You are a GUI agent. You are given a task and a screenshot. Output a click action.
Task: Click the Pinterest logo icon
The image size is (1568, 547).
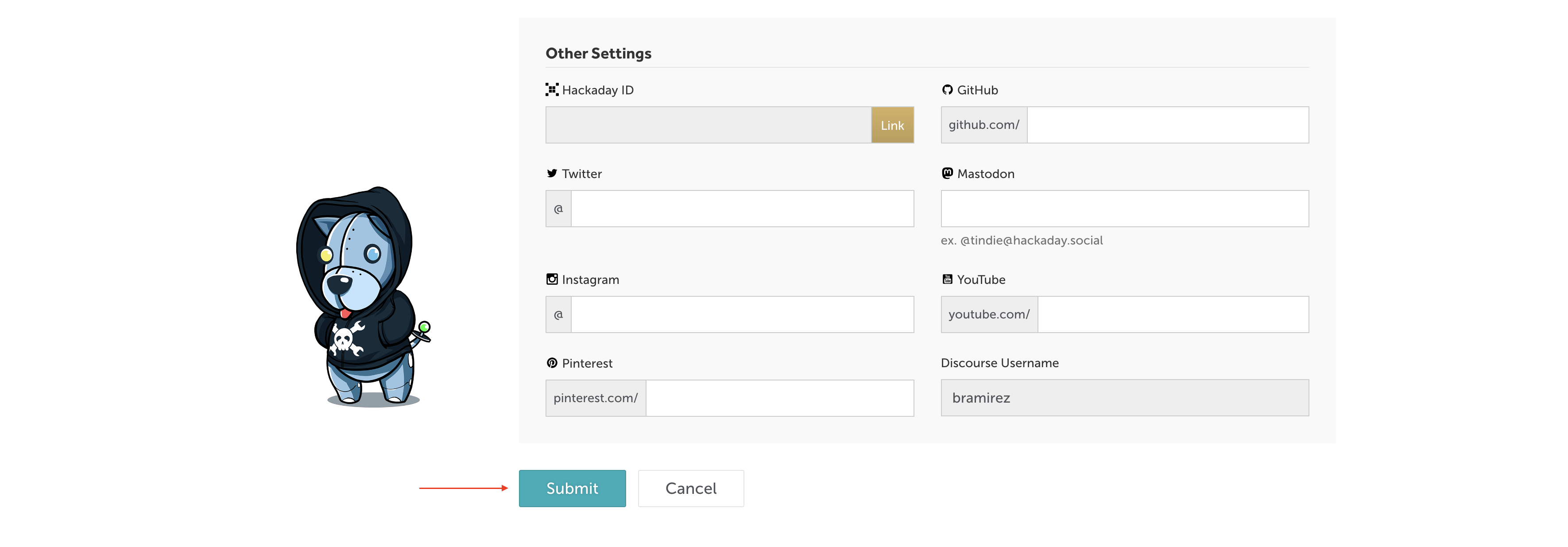[x=551, y=363]
